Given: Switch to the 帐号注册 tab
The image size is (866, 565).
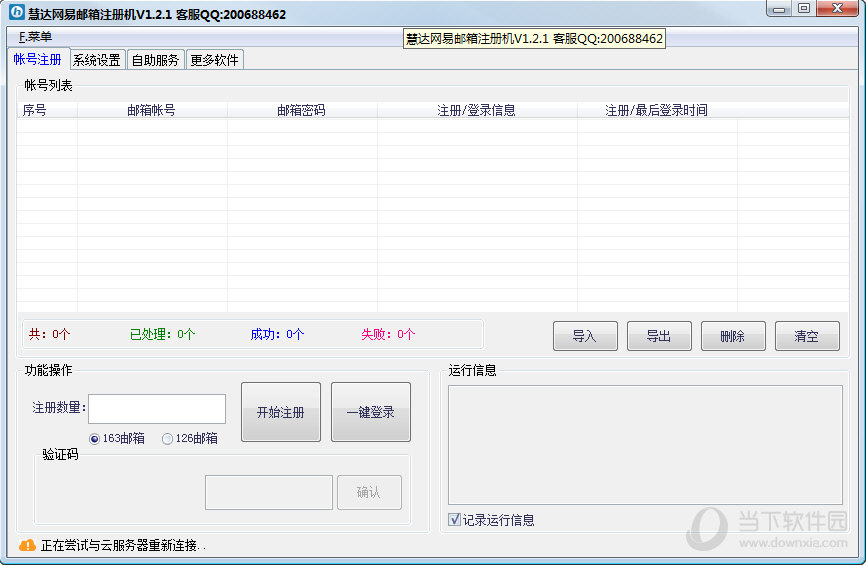Looking at the screenshot, I should [38, 60].
